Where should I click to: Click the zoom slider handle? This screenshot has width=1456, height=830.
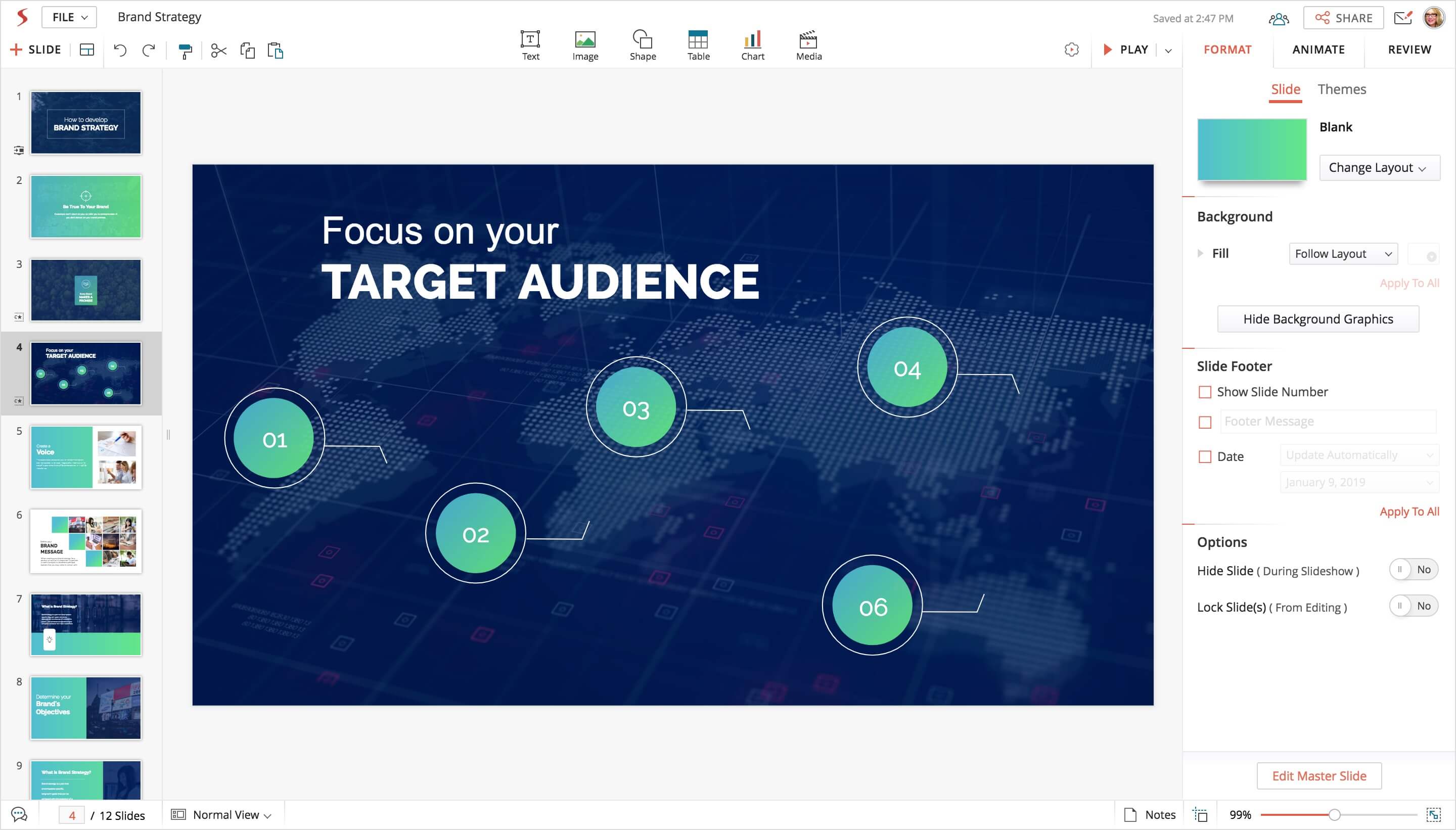click(x=1334, y=815)
